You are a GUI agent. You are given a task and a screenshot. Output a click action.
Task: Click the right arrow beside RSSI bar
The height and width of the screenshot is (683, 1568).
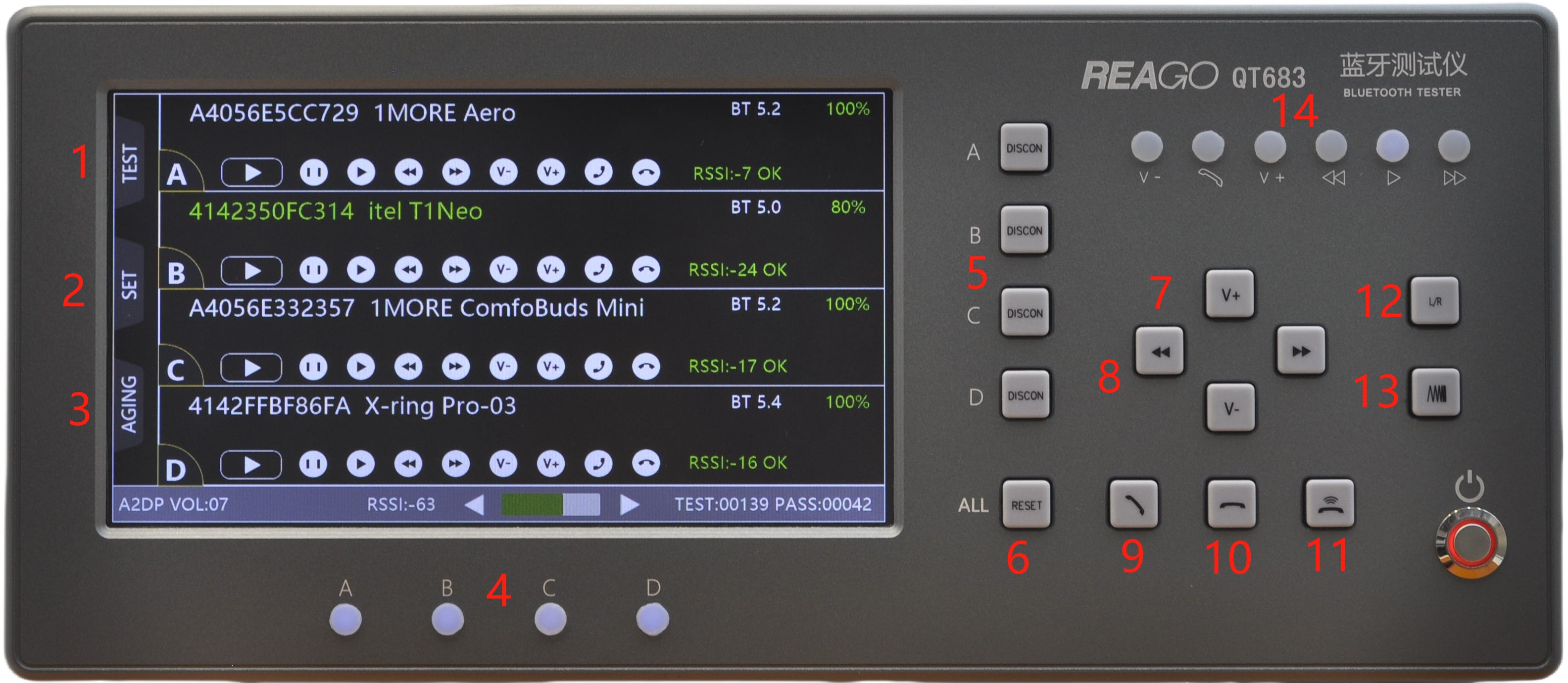click(x=630, y=505)
